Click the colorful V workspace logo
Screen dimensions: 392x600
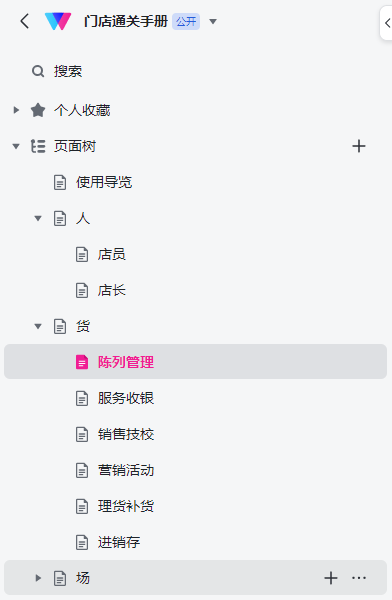tap(58, 21)
